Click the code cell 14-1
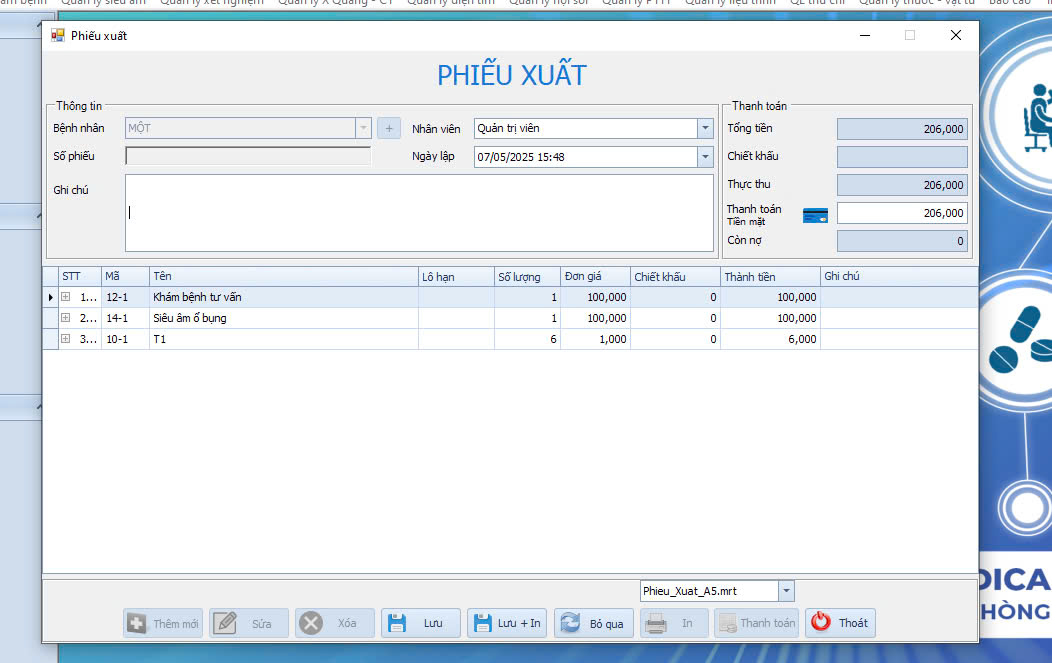 pos(125,317)
